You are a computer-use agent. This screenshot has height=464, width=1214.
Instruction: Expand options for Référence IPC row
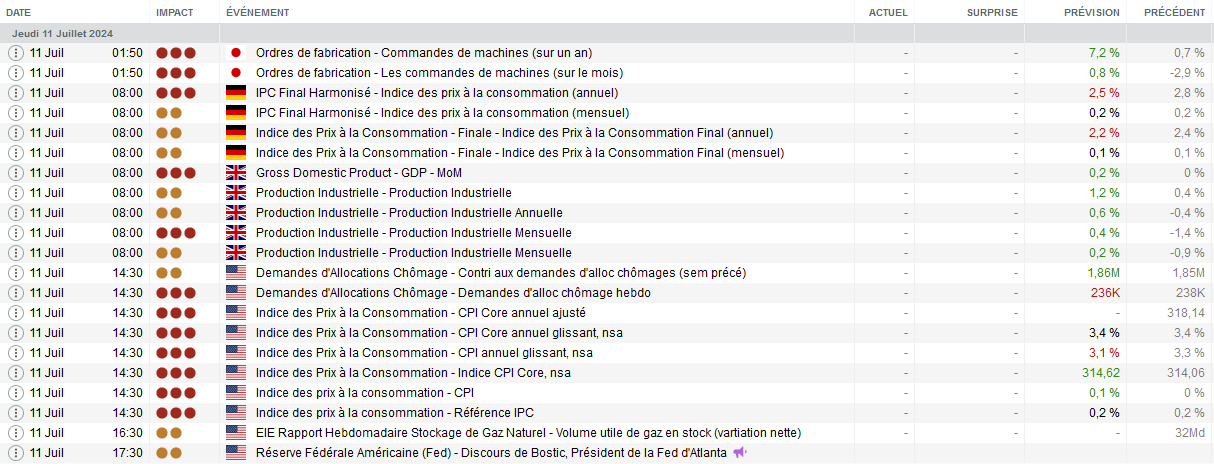point(15,413)
